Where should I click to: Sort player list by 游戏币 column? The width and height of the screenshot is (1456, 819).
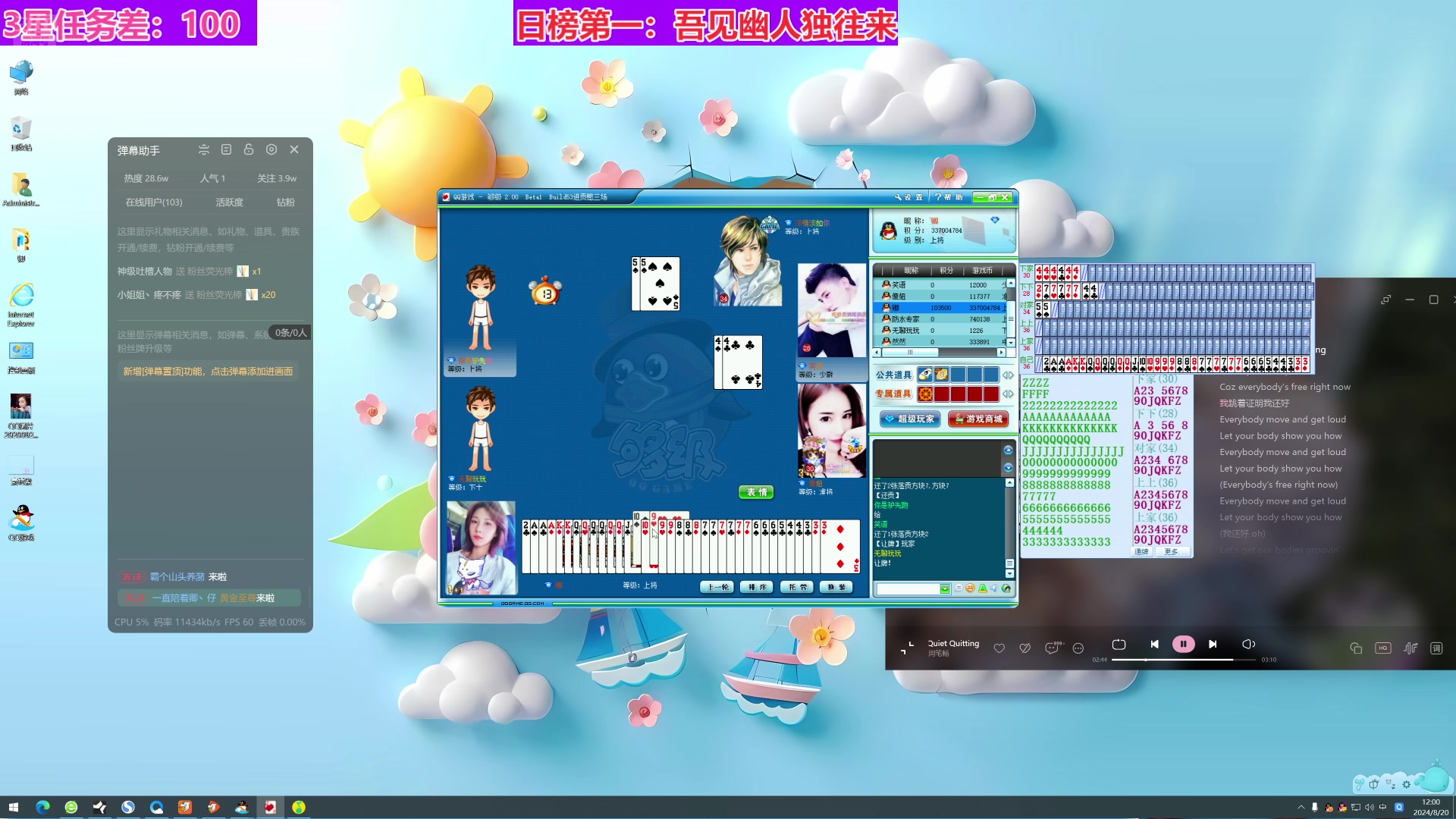[982, 271]
